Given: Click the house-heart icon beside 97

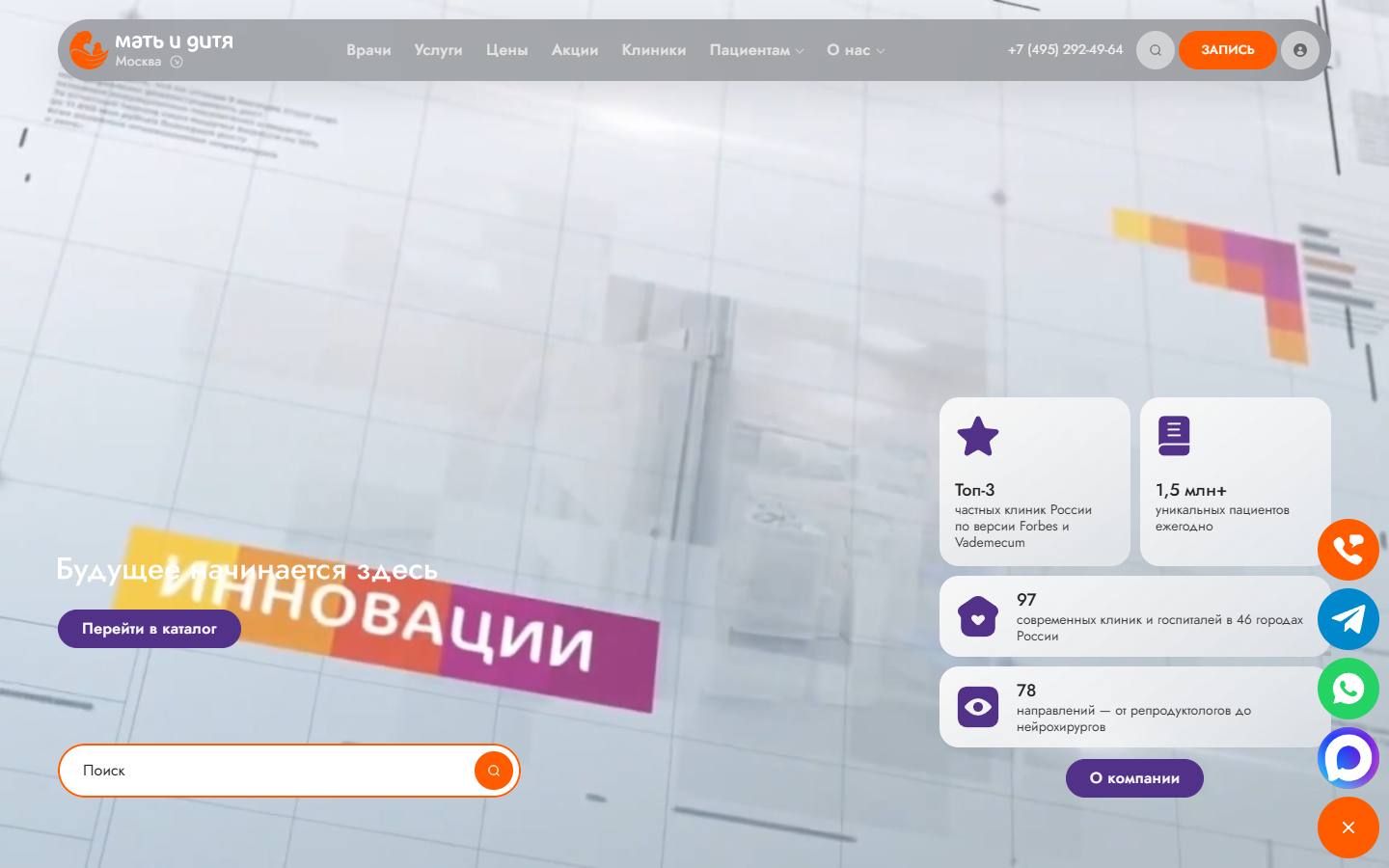Looking at the screenshot, I should pyautogui.click(x=978, y=616).
